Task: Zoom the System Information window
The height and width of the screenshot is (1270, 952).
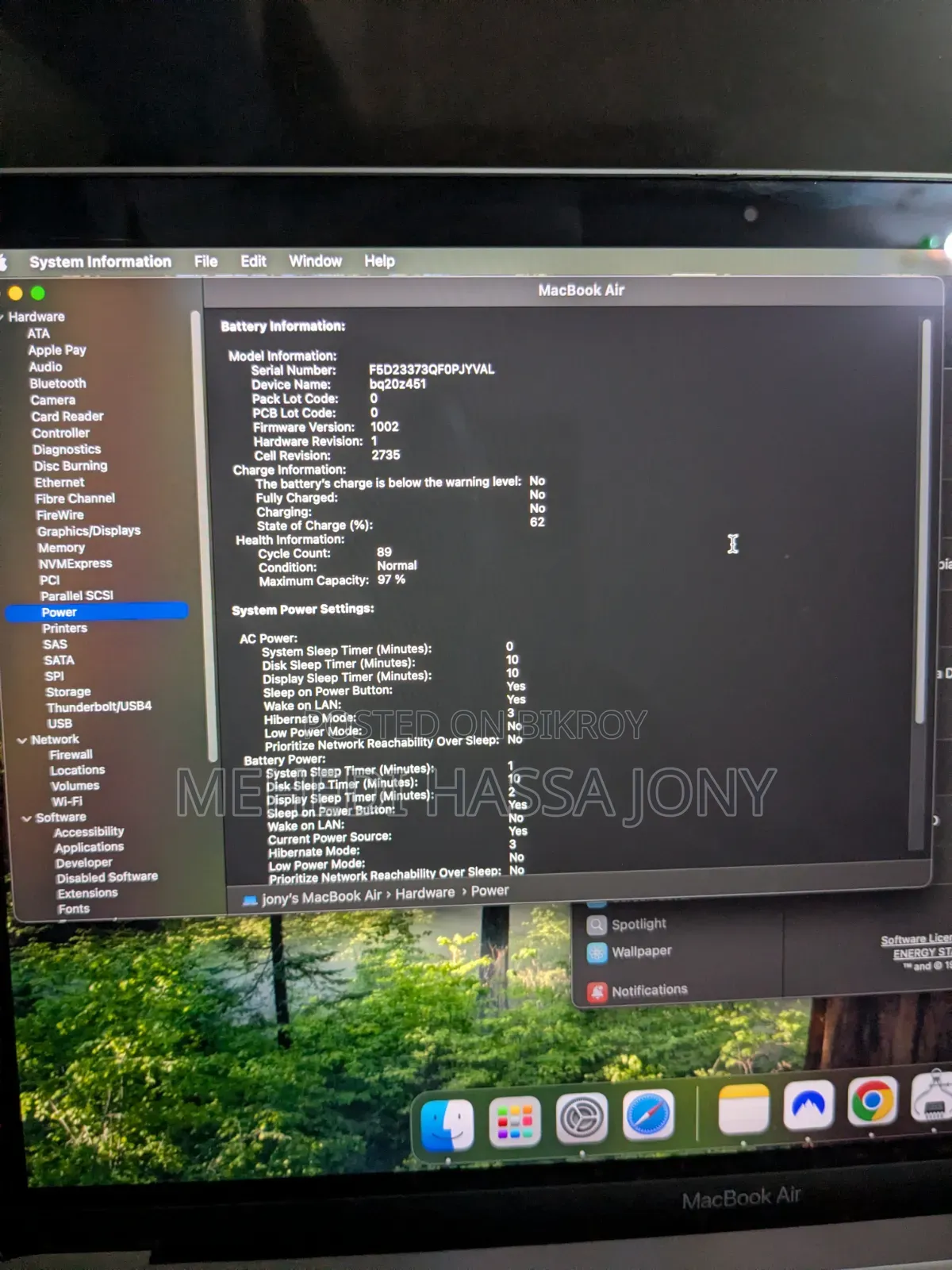Action: click(x=37, y=293)
